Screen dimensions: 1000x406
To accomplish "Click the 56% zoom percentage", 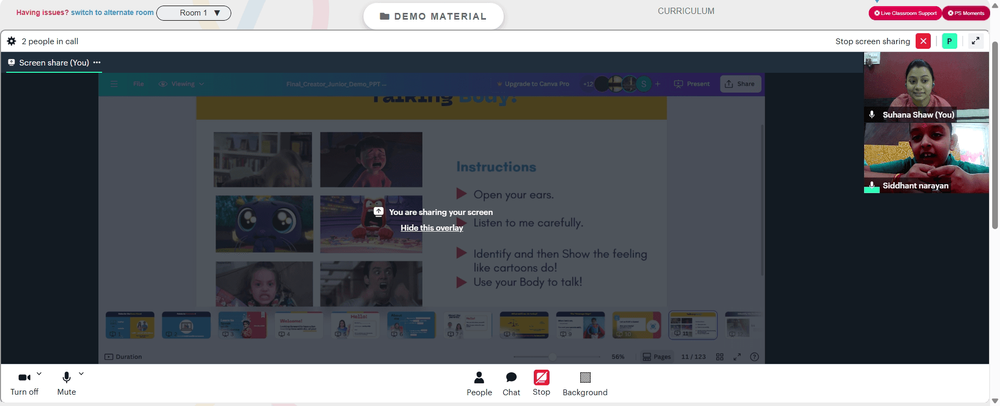I will 618,357.
